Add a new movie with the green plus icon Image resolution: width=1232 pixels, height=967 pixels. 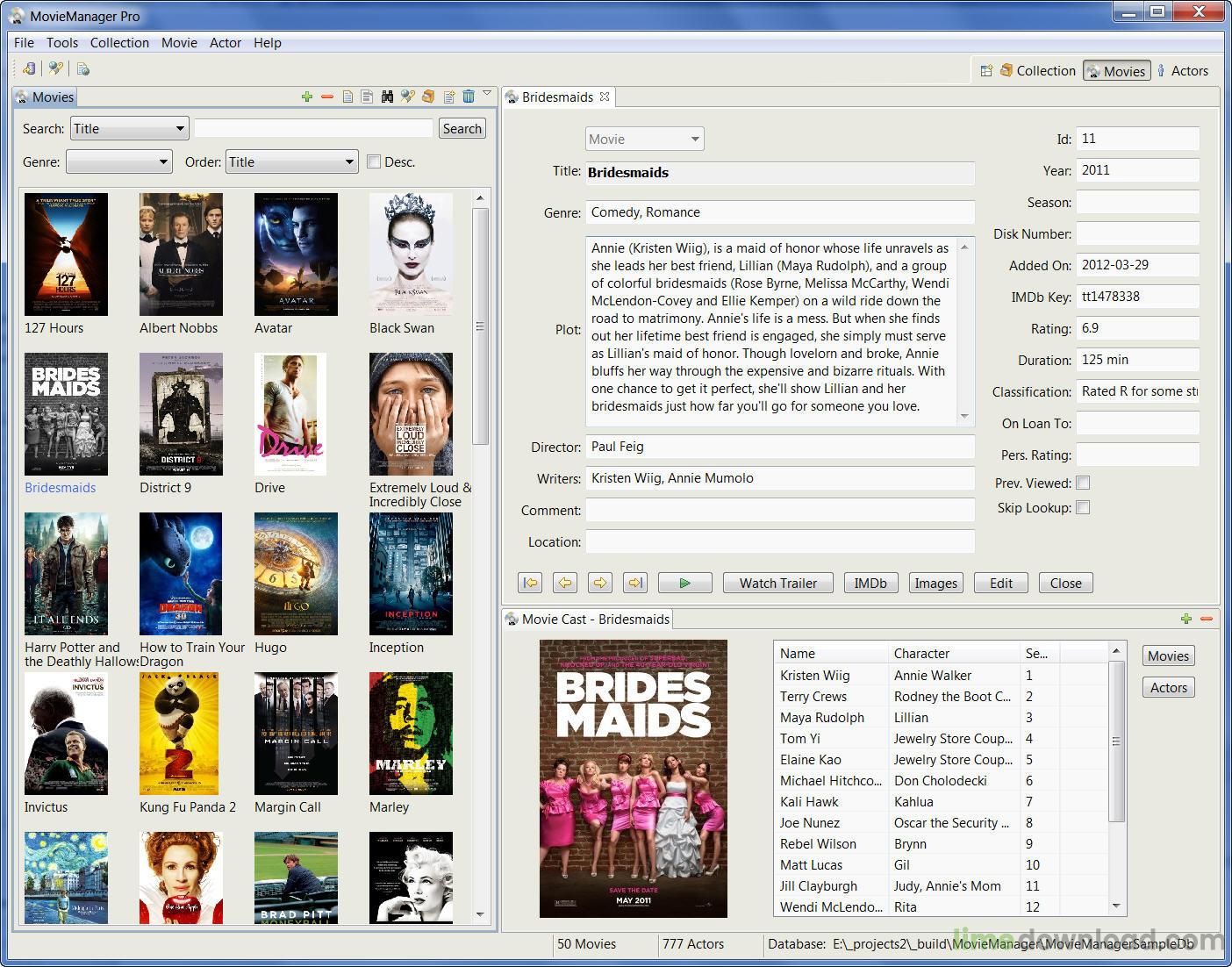coord(307,97)
